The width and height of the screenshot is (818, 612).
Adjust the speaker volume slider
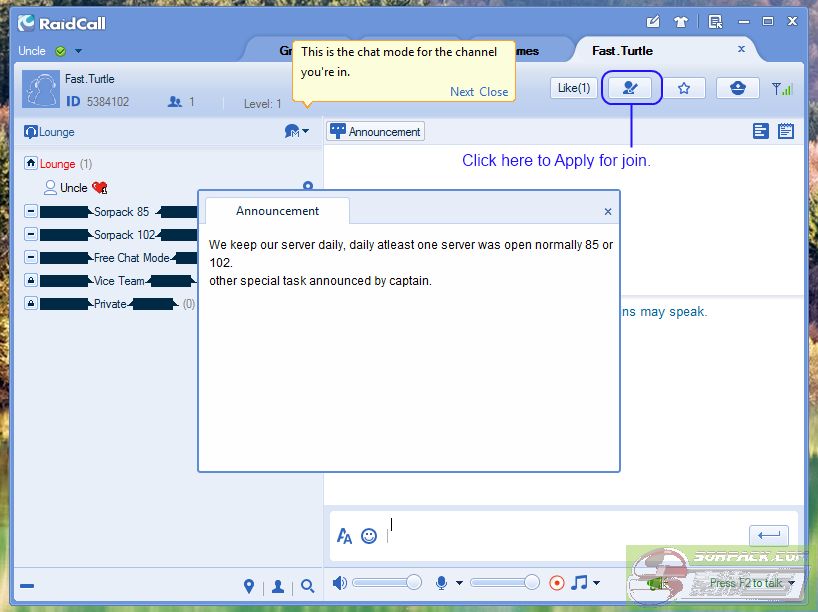(x=387, y=582)
